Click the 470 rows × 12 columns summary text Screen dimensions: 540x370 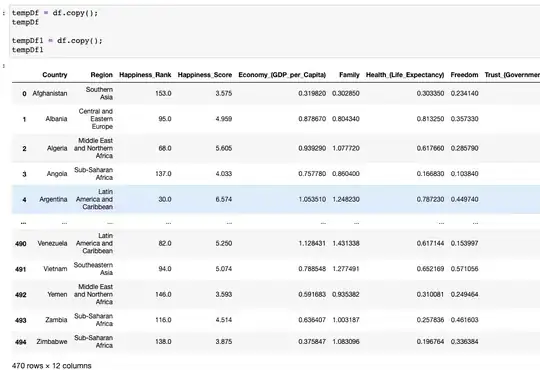pyautogui.click(x=52, y=366)
